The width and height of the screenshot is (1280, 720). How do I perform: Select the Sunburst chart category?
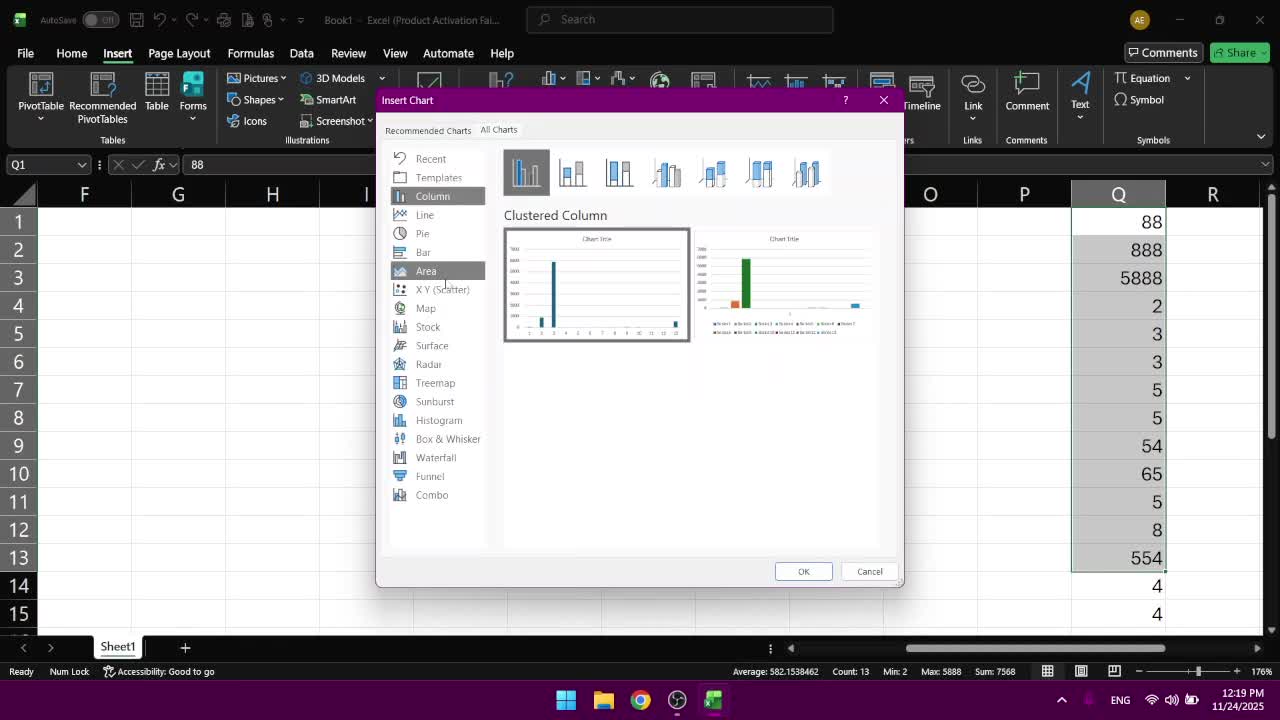(434, 402)
